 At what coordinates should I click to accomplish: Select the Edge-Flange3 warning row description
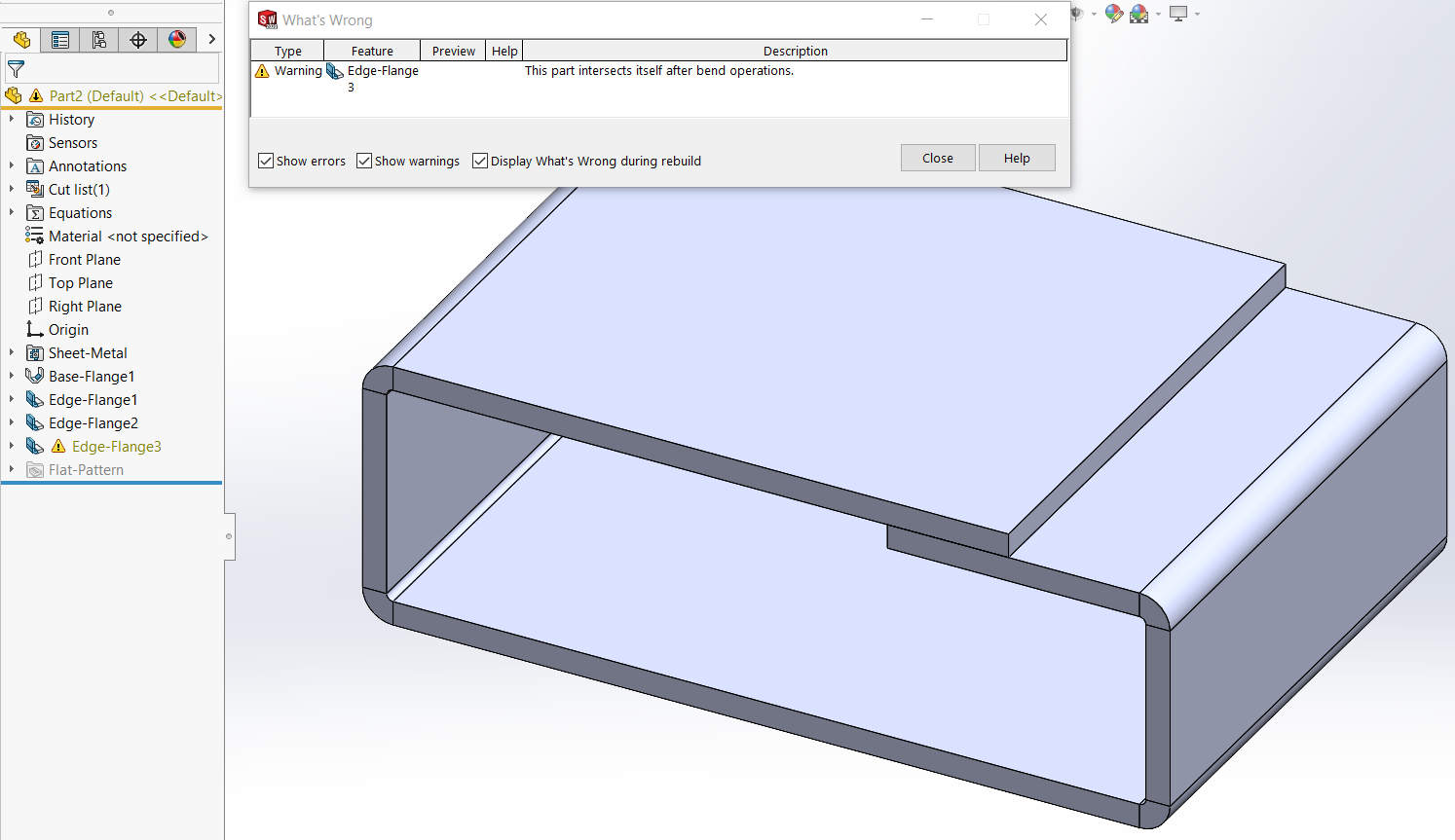[x=658, y=71]
